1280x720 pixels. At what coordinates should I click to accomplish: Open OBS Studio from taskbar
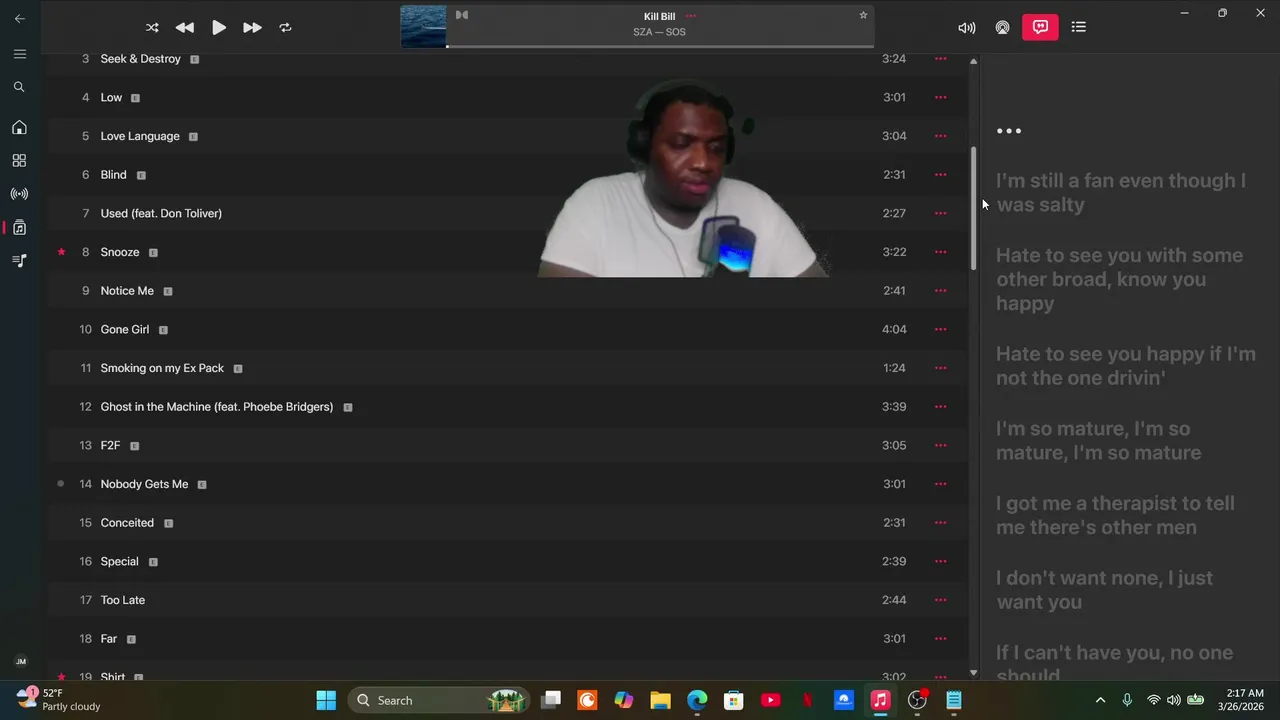point(917,700)
